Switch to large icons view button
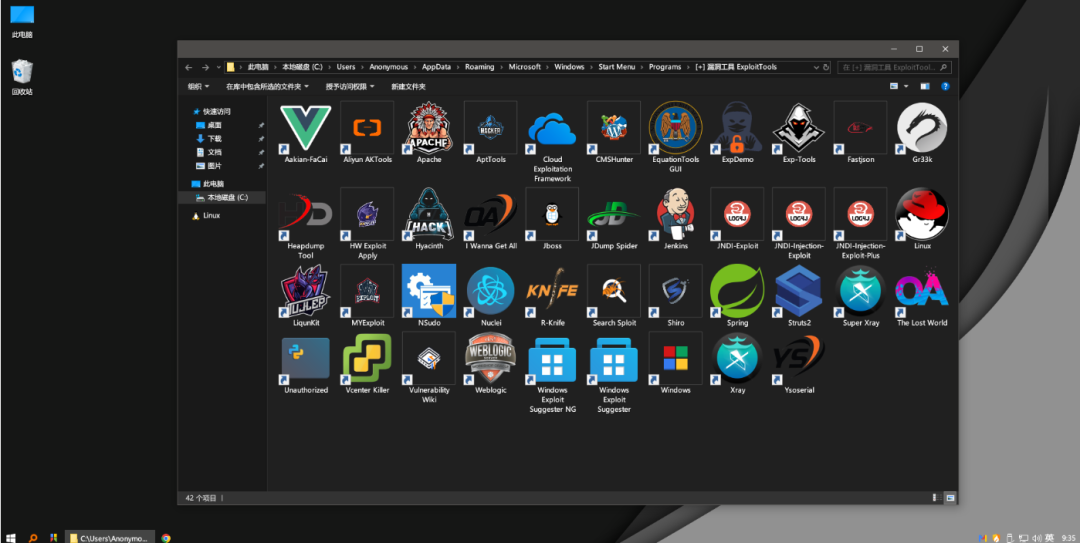Image resolution: width=1080 pixels, height=543 pixels. (950, 498)
